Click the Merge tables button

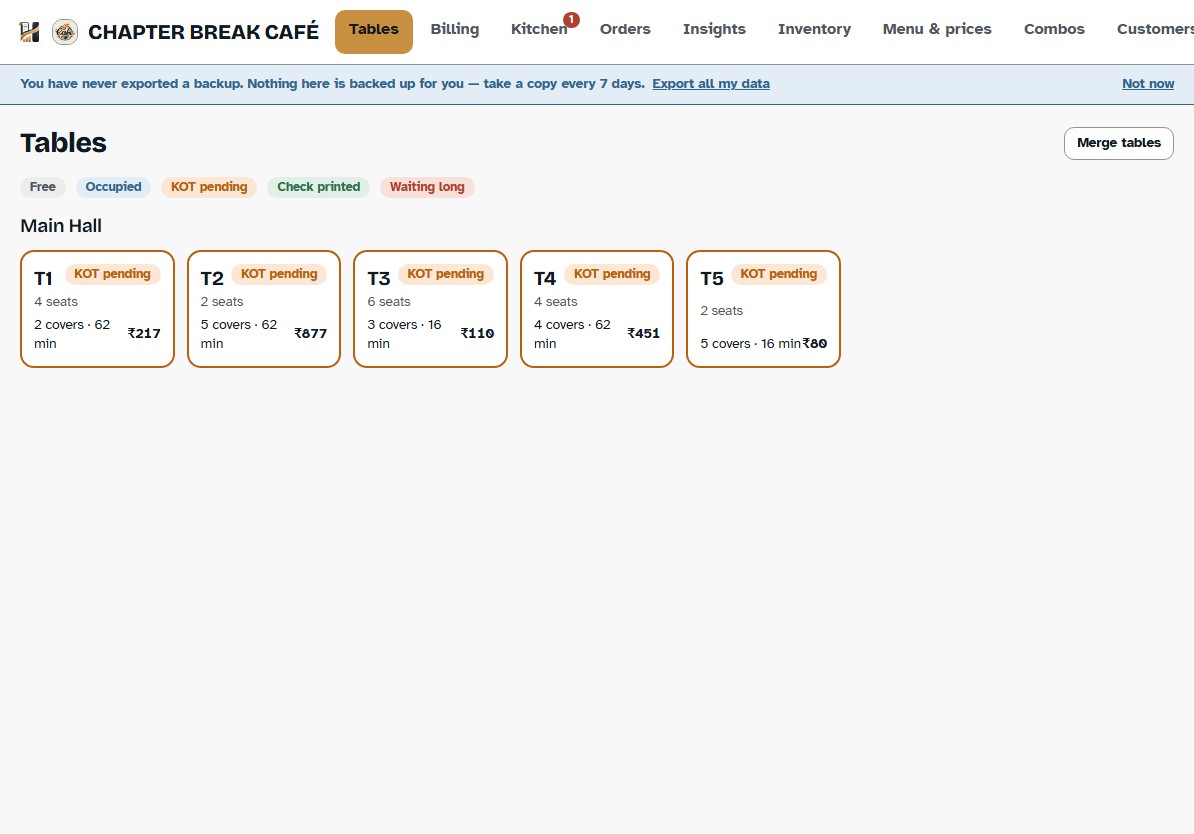[x=1119, y=143]
